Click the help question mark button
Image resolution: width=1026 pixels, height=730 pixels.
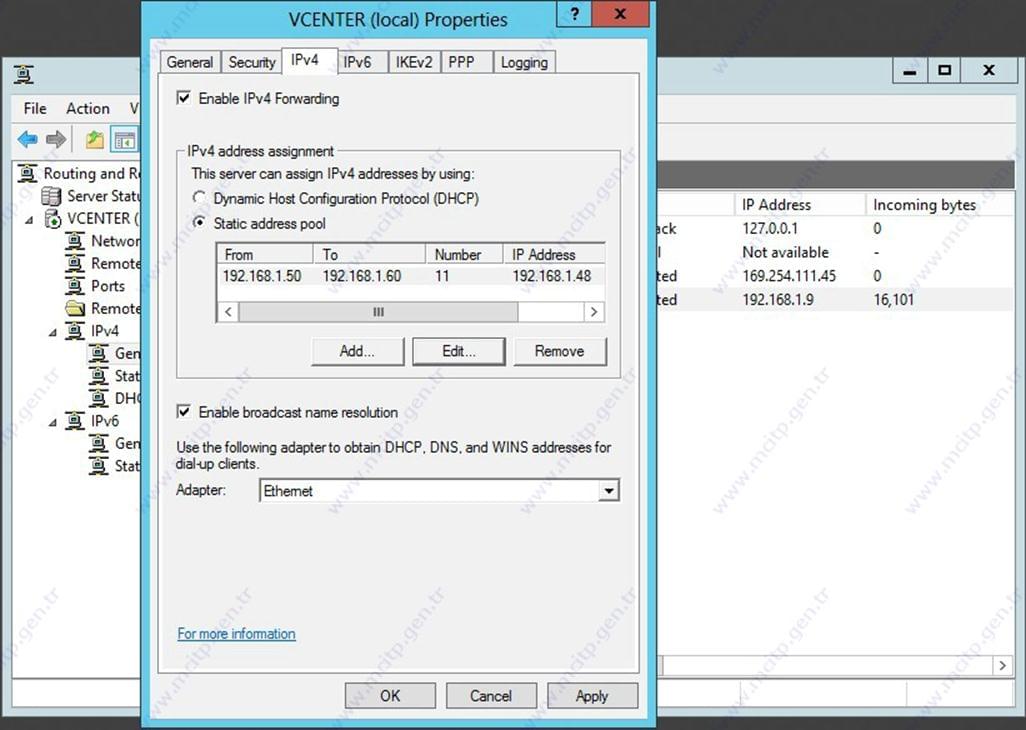pos(574,14)
